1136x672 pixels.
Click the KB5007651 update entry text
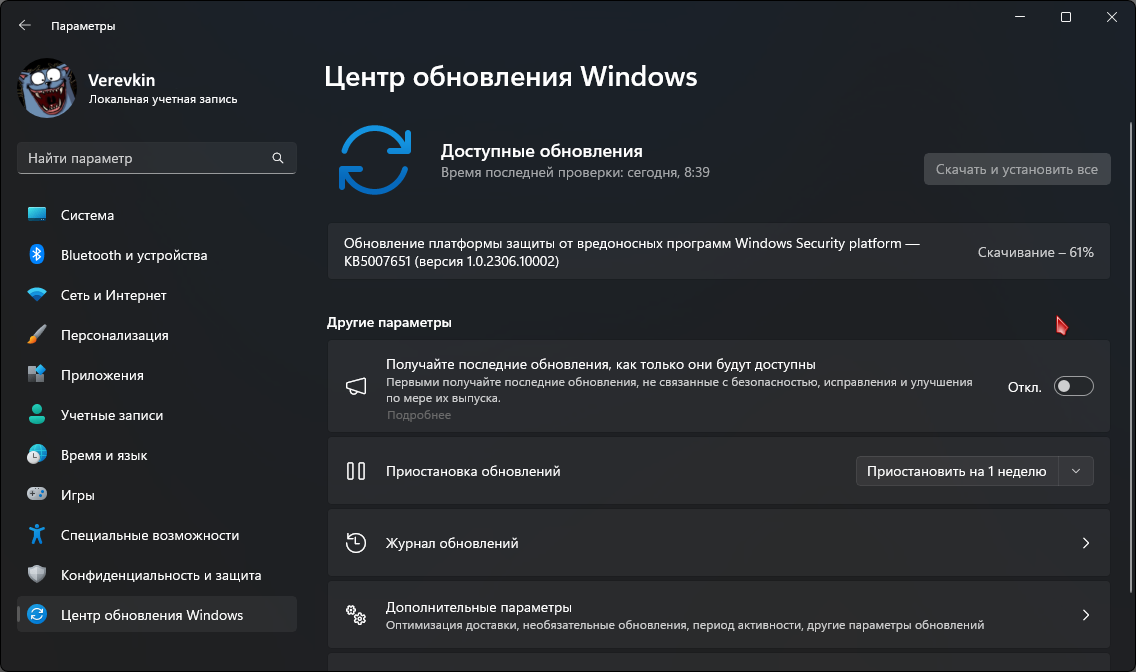pyautogui.click(x=631, y=252)
